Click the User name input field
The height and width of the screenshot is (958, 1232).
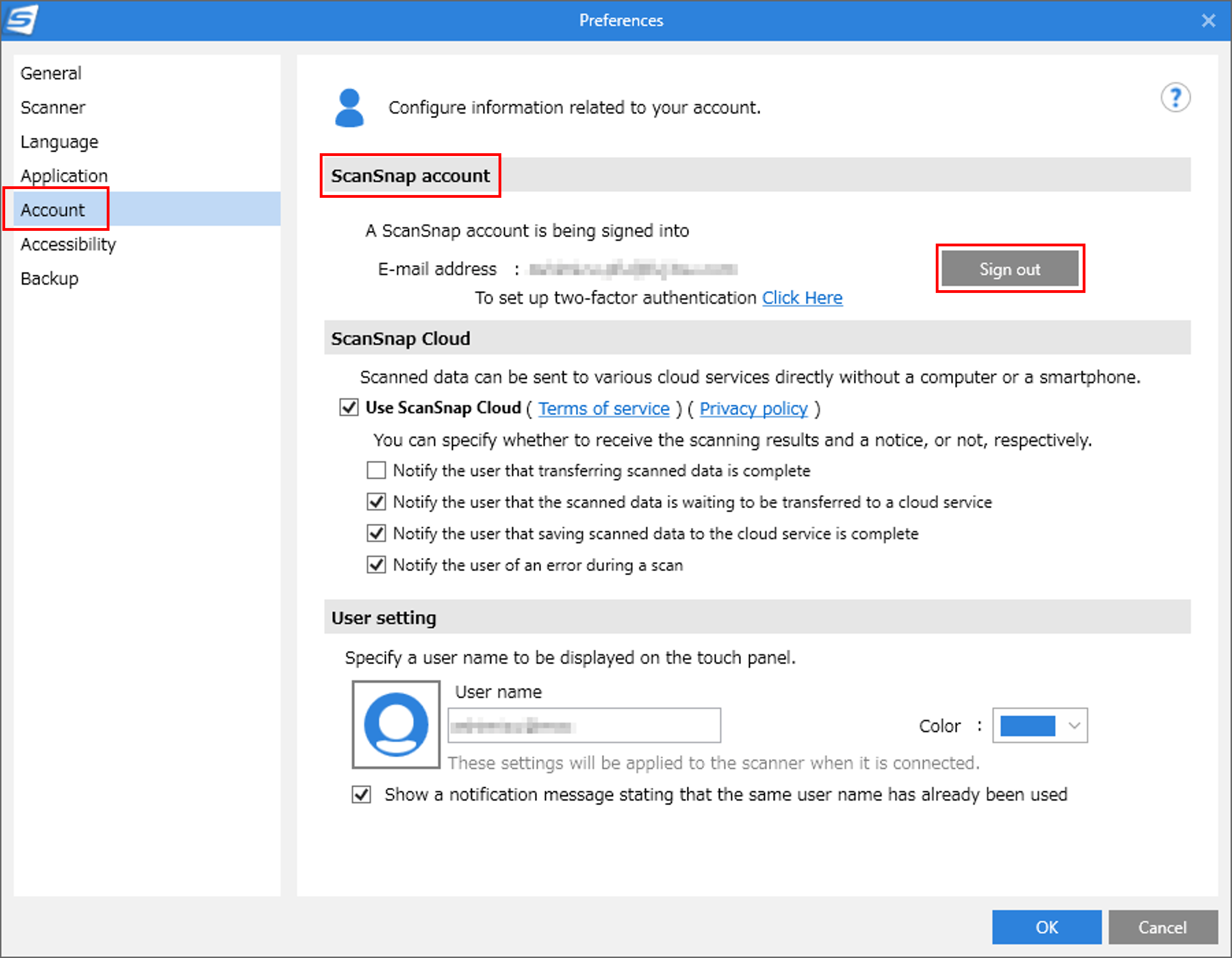click(x=584, y=725)
